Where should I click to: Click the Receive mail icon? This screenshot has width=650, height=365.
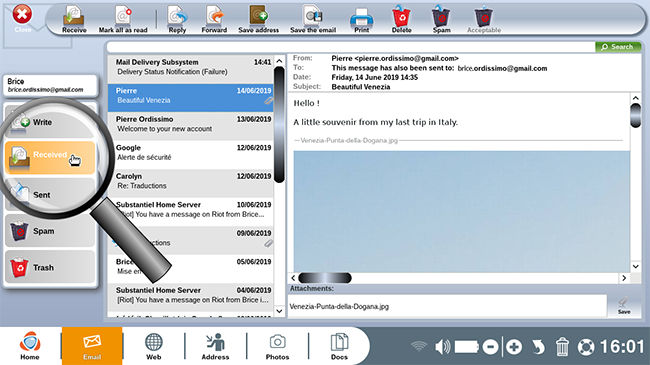74,19
